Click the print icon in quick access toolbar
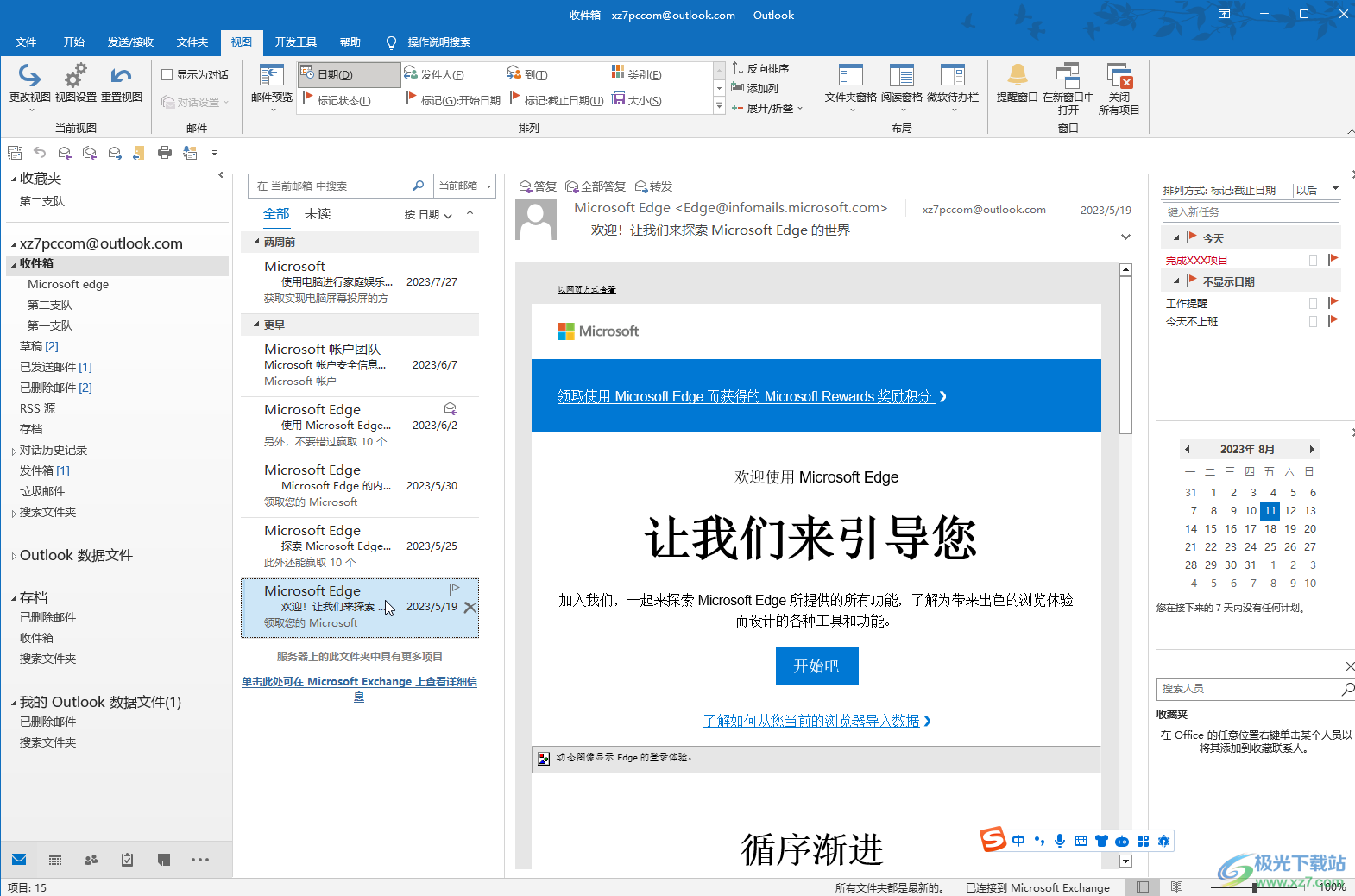Viewport: 1355px width, 896px height. pos(165,153)
